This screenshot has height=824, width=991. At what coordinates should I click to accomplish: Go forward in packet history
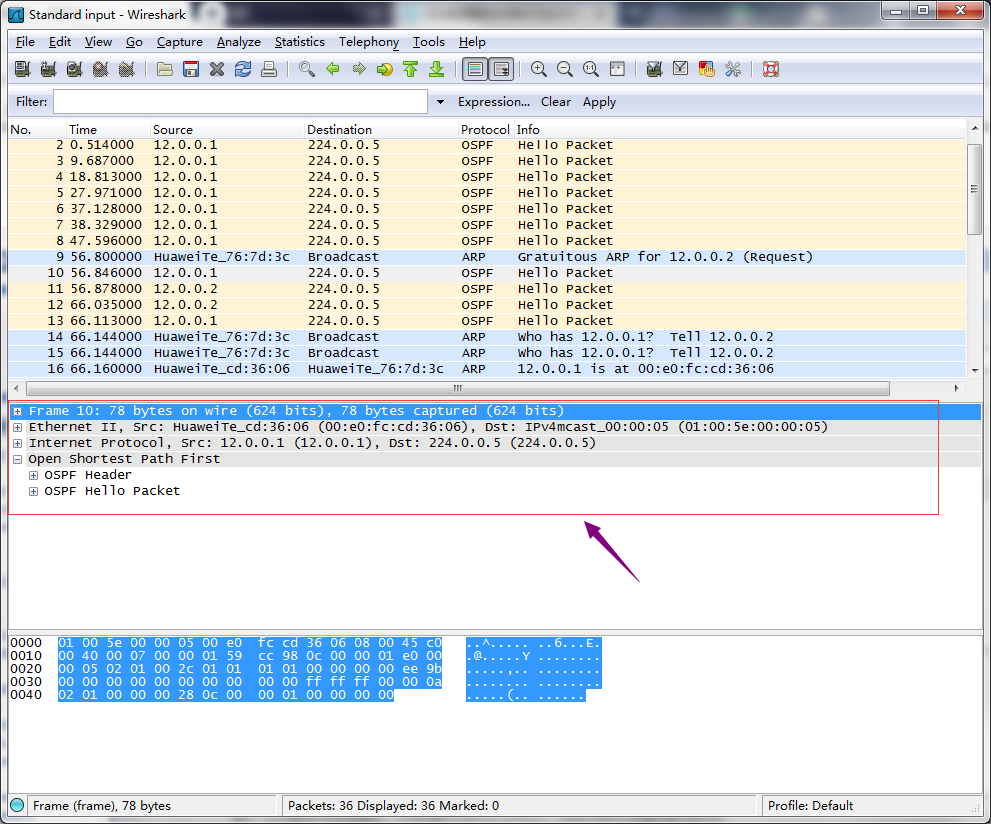(x=359, y=69)
